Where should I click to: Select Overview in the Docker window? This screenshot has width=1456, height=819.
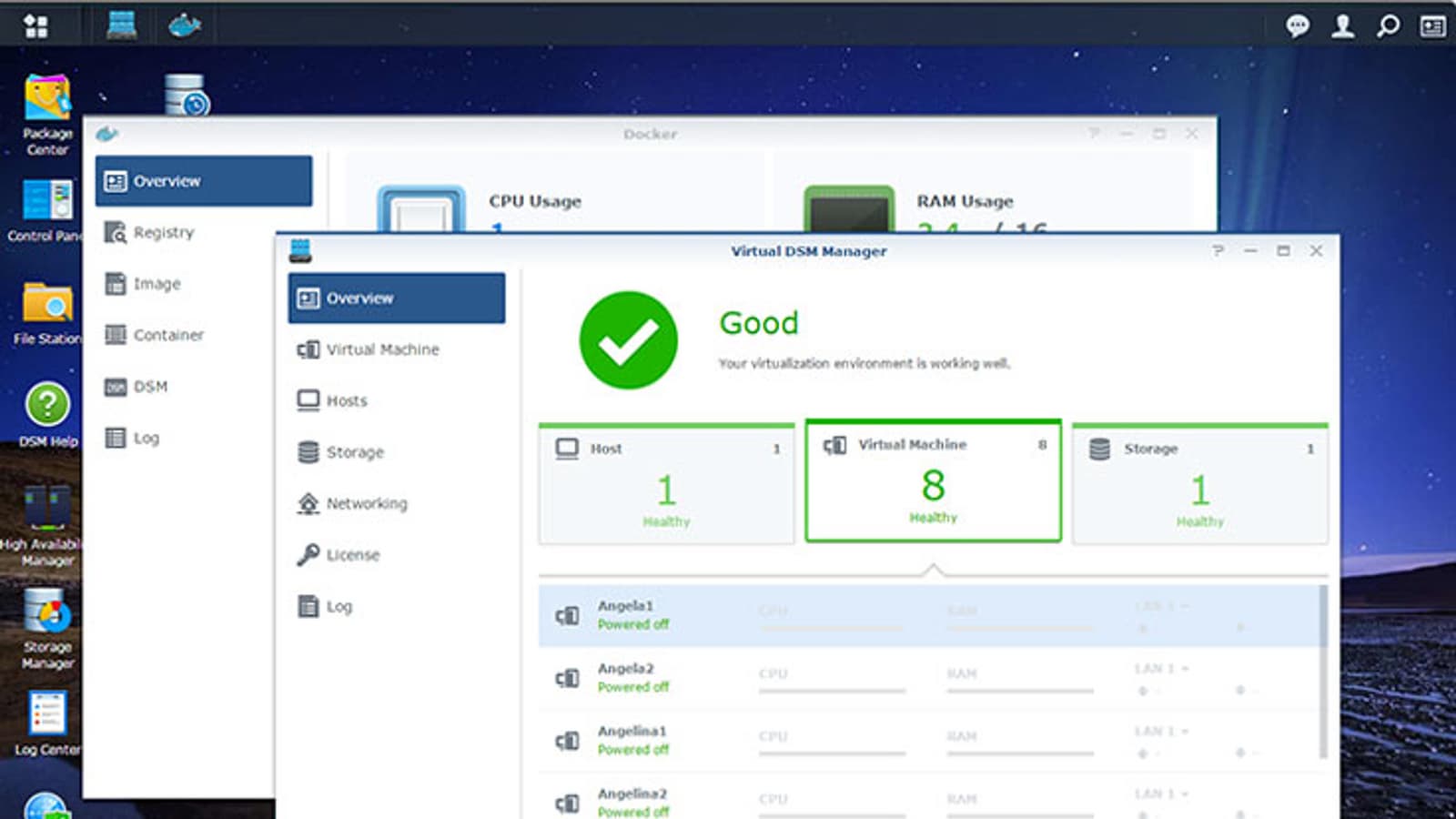(x=204, y=181)
